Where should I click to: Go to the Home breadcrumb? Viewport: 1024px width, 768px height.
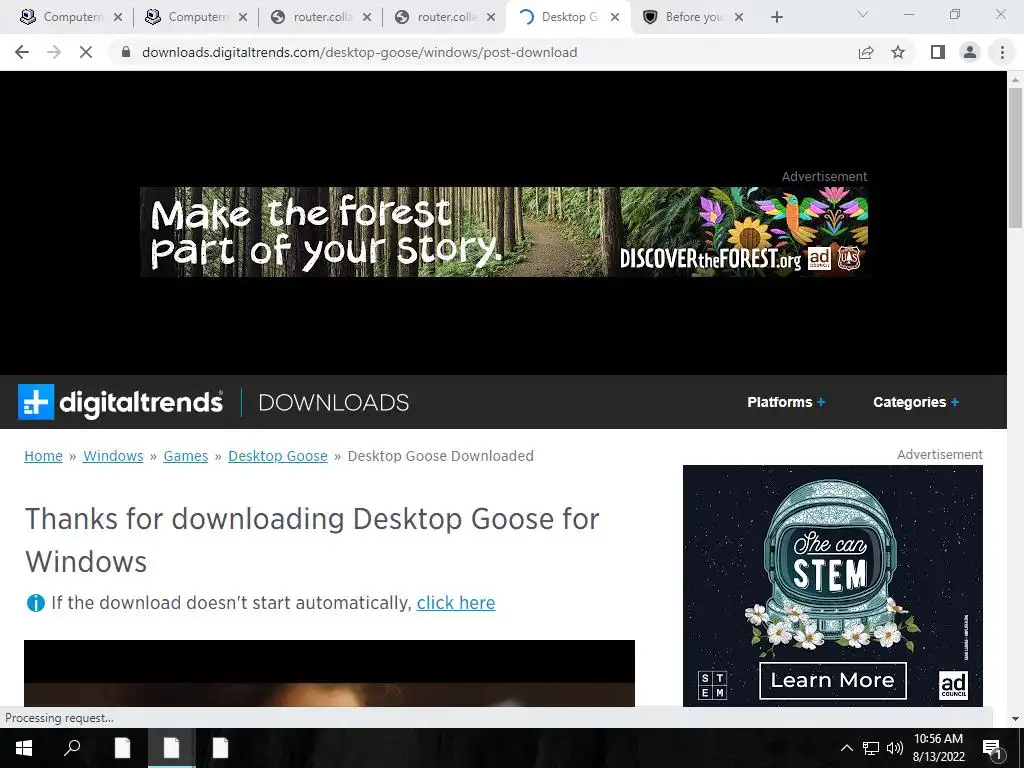pos(43,456)
